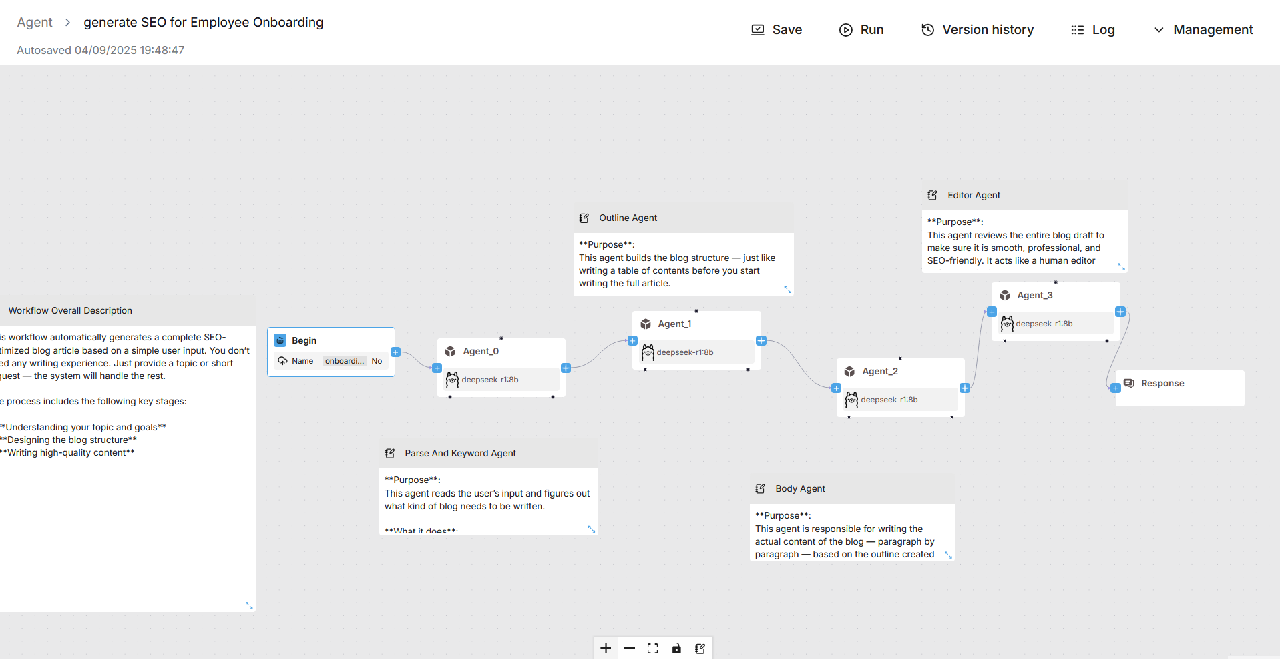Screen dimensions: 1281x659
Task: Click the Response node input handle
Action: (x=1116, y=388)
